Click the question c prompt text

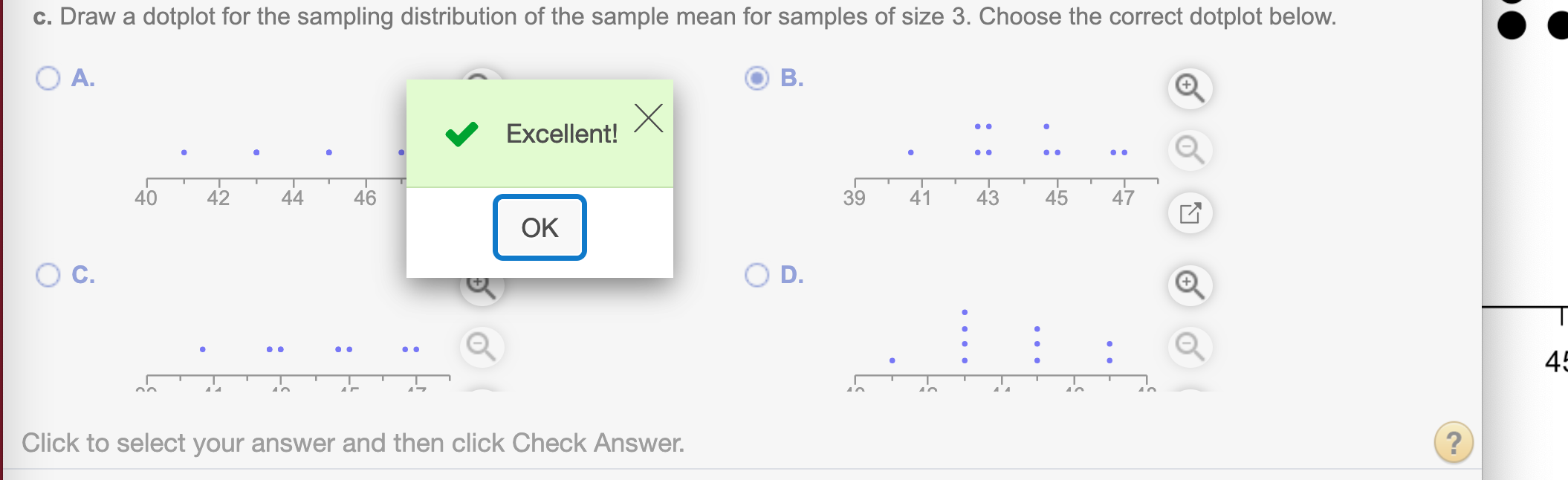tap(684, 16)
